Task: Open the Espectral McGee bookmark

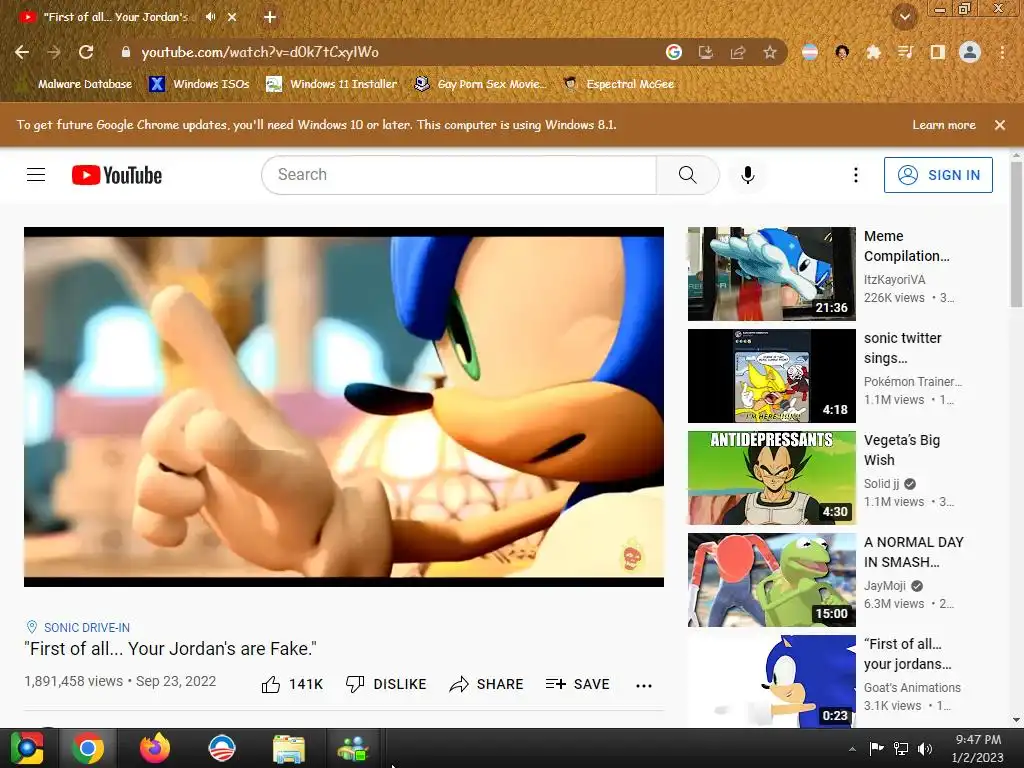Action: (x=619, y=84)
